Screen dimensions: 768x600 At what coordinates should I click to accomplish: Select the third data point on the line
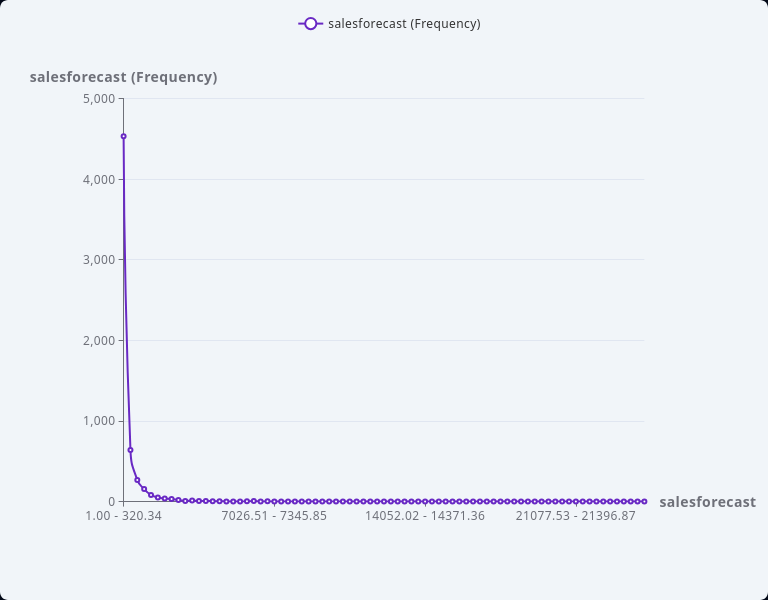coord(137,480)
